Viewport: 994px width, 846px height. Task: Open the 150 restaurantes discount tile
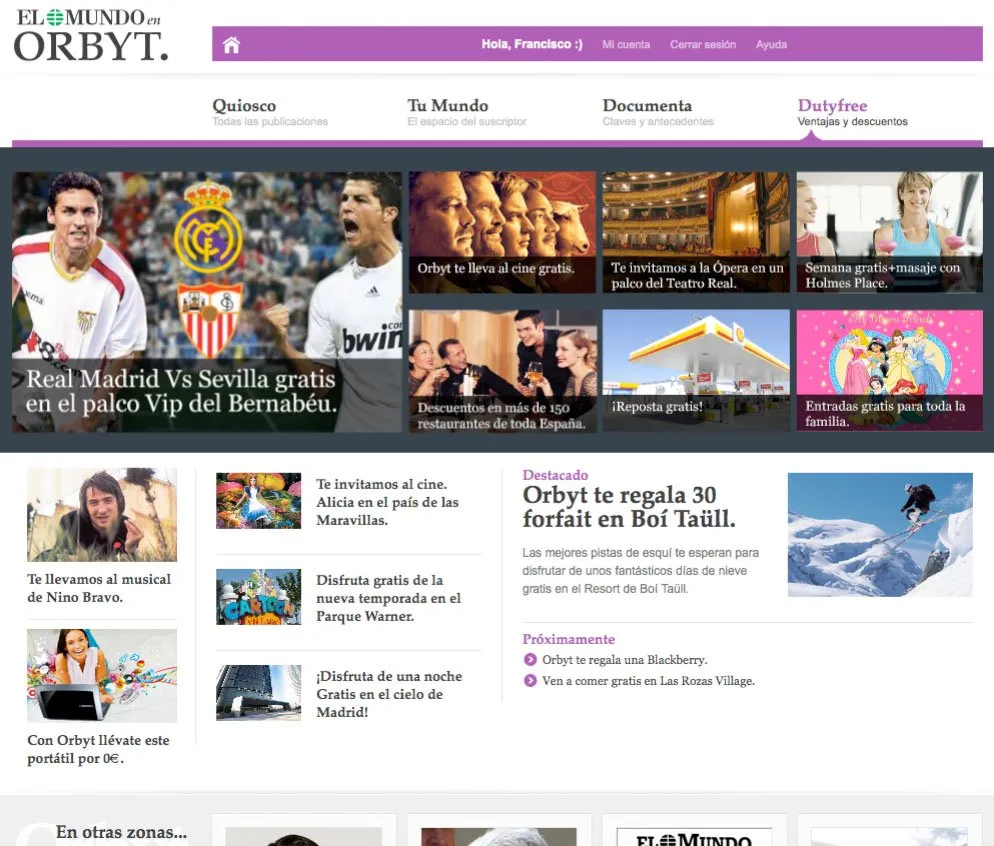point(502,371)
